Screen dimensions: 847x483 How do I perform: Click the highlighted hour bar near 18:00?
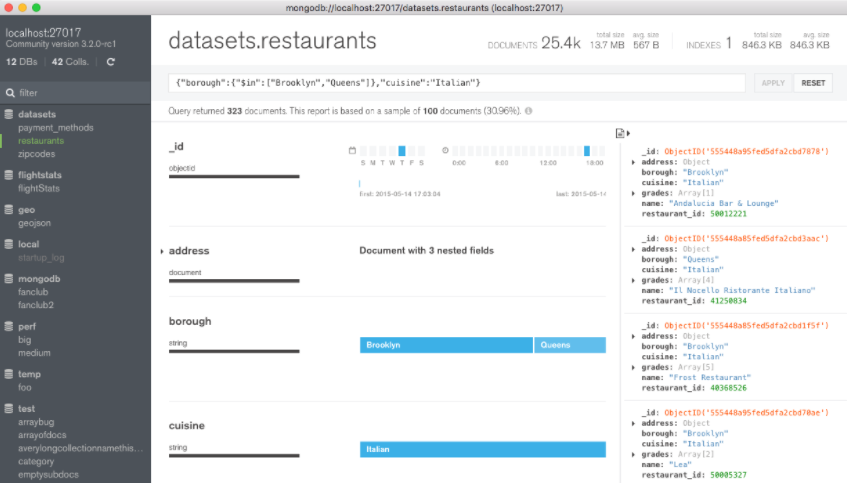[587, 151]
